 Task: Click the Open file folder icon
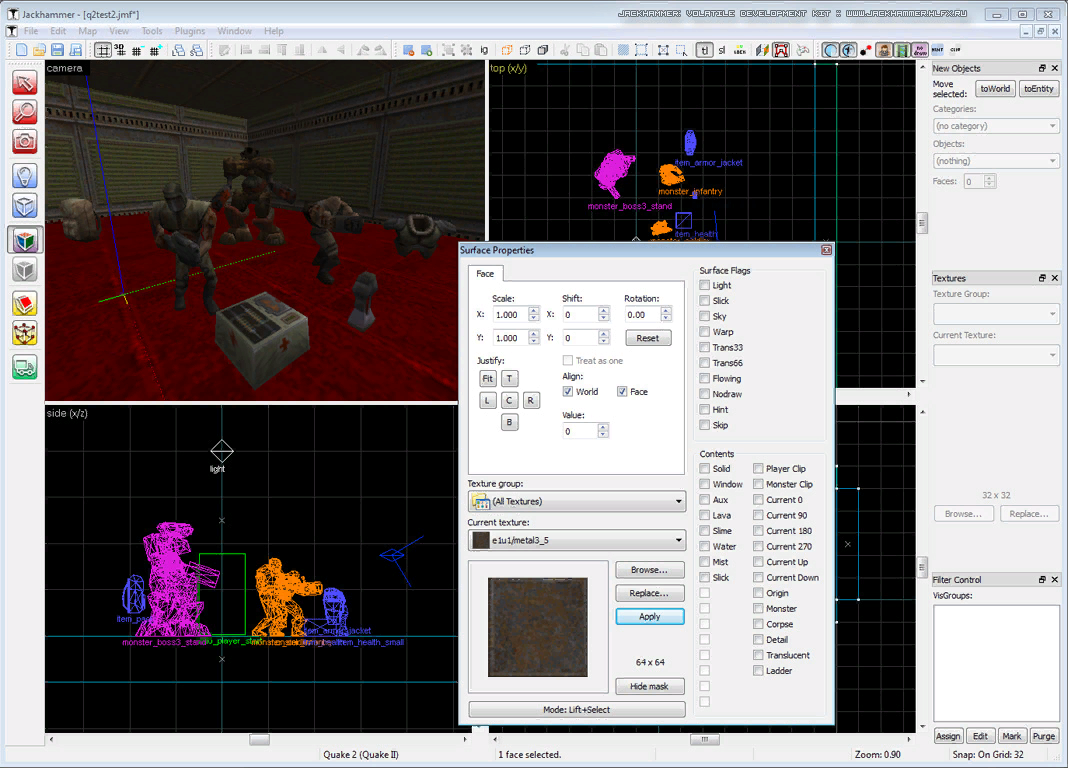click(x=40, y=50)
